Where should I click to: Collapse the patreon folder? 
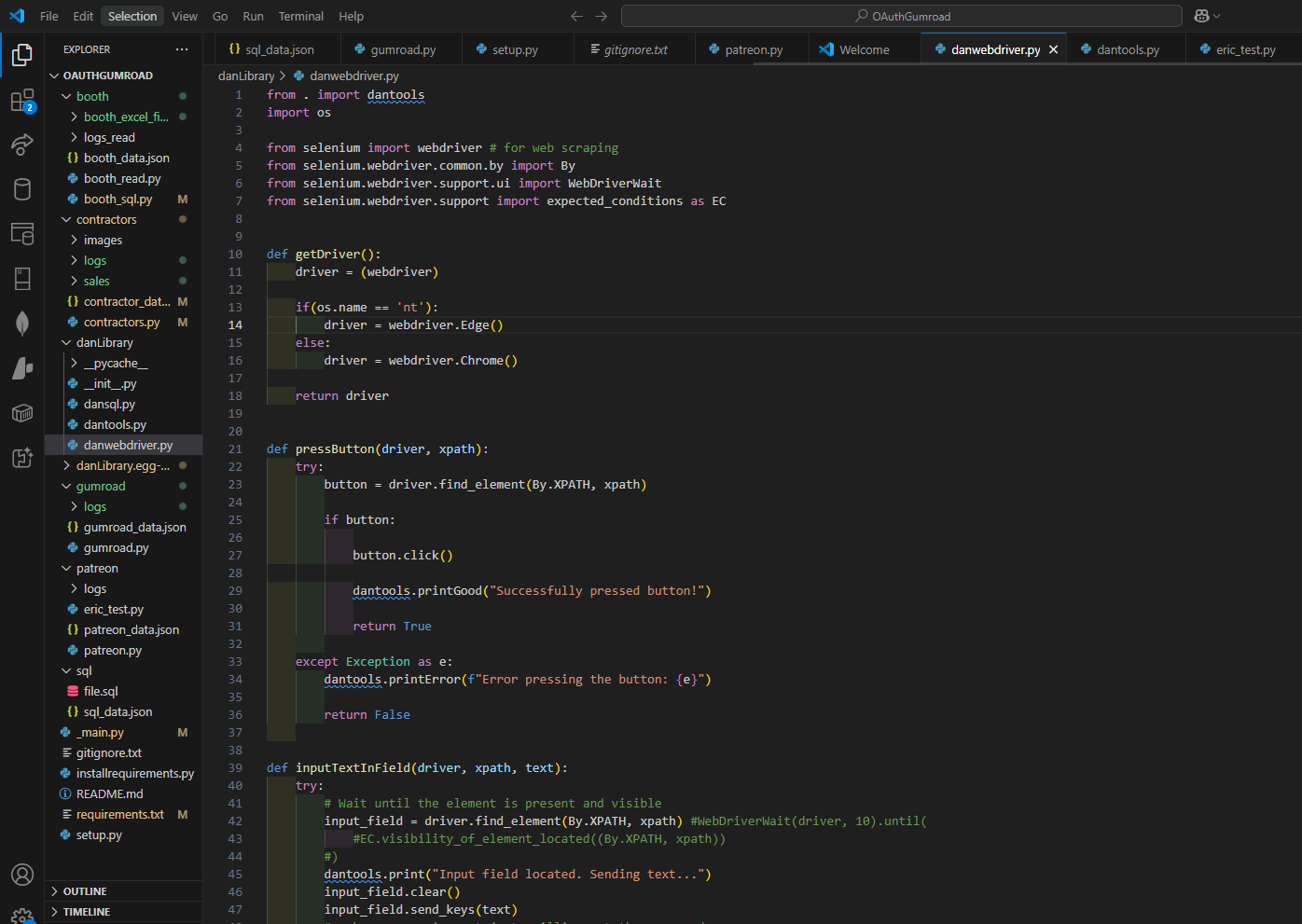(123, 568)
